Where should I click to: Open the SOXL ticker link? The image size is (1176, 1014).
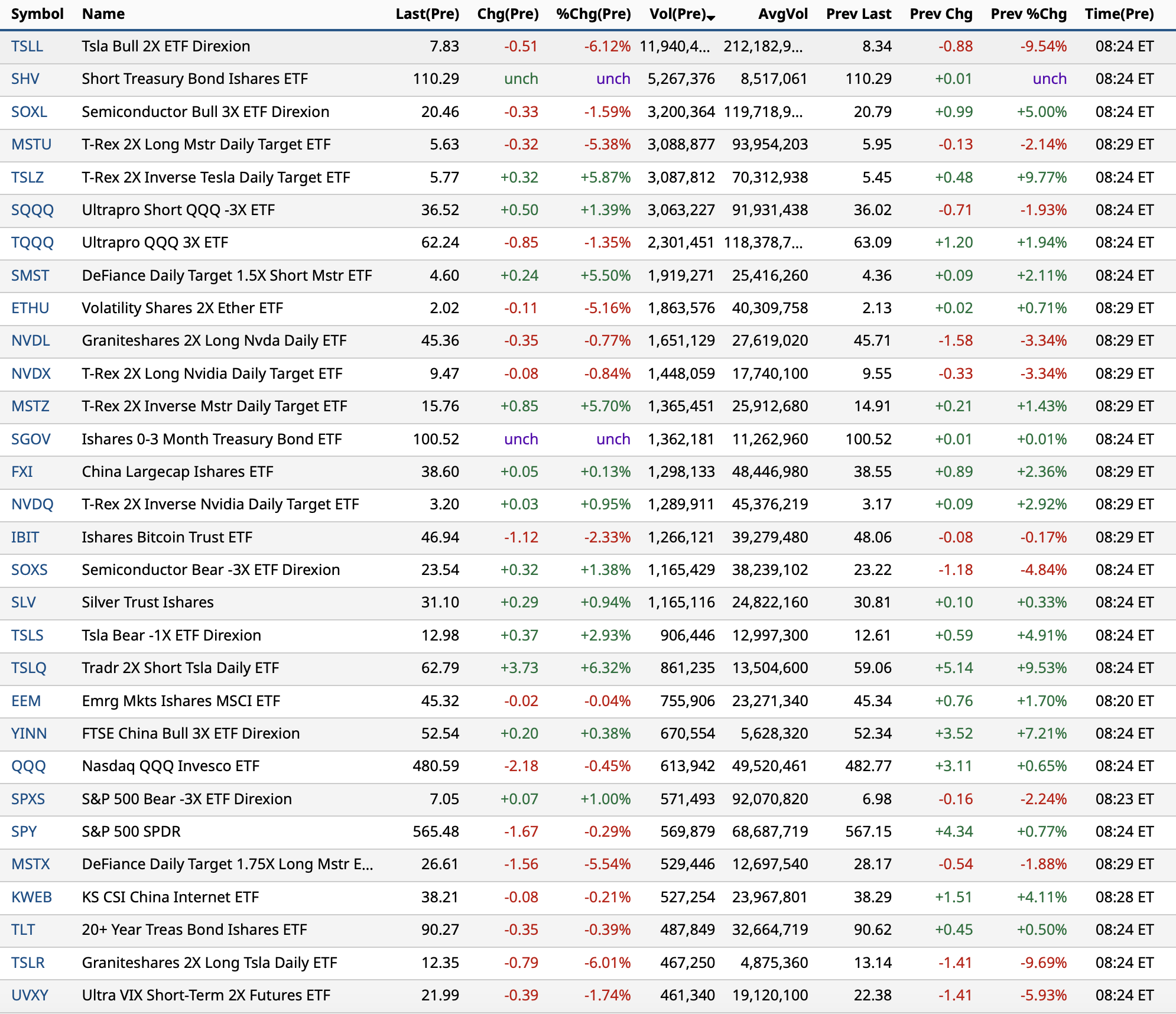pos(29,112)
